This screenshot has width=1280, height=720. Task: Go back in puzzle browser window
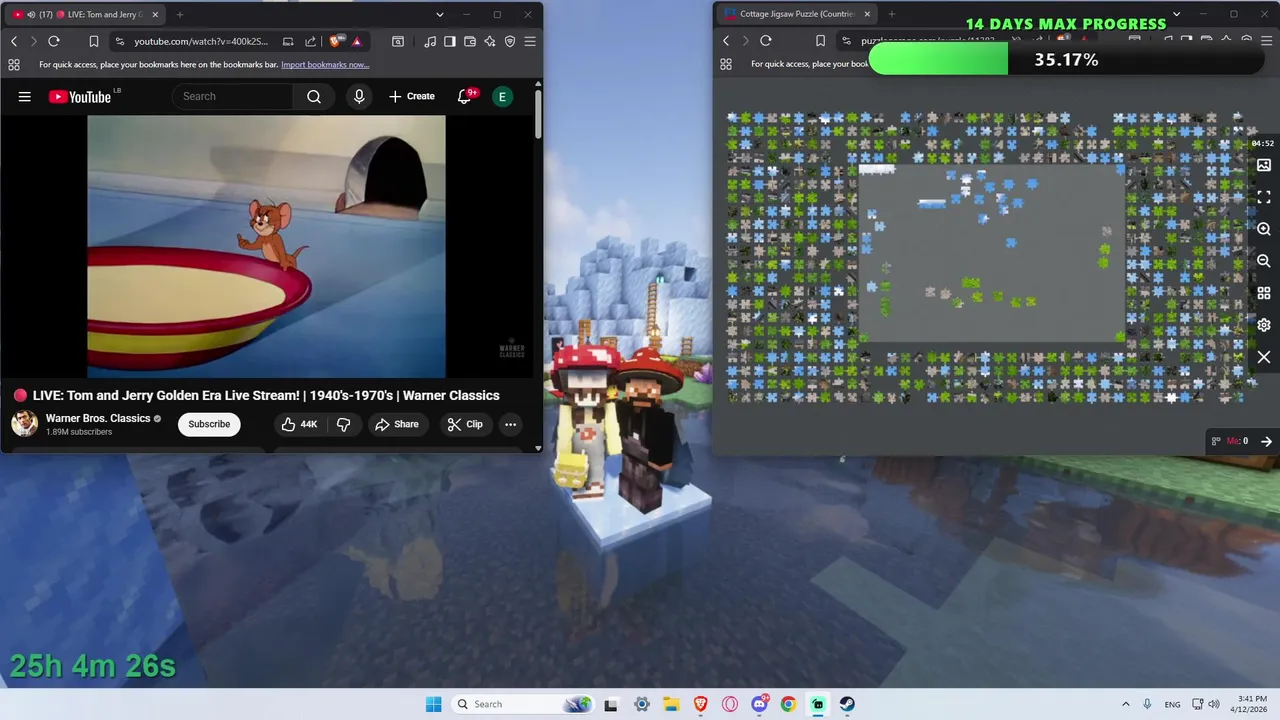(x=726, y=40)
